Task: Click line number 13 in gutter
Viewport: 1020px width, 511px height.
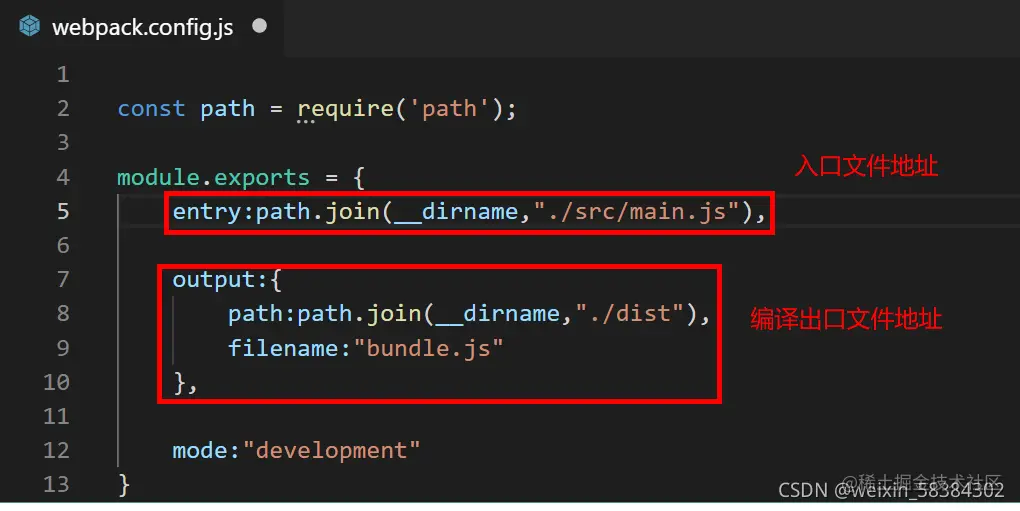Action: [57, 484]
